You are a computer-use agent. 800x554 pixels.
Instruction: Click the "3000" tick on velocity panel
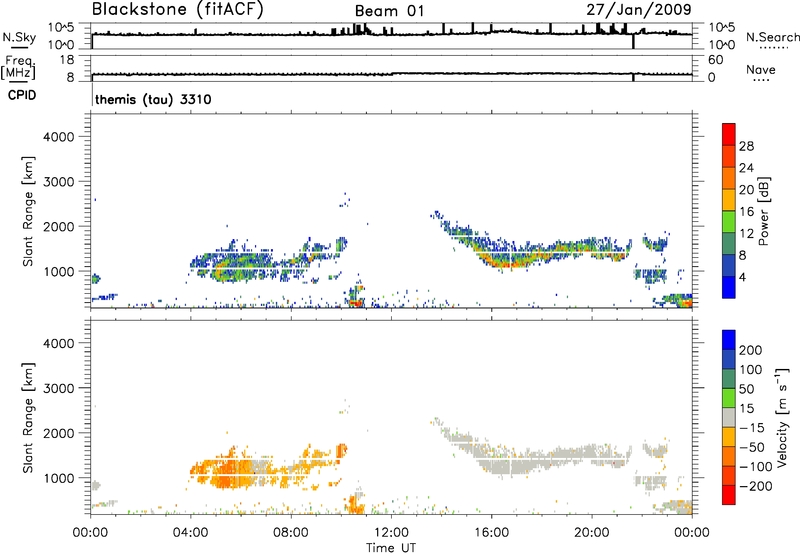click(58, 388)
